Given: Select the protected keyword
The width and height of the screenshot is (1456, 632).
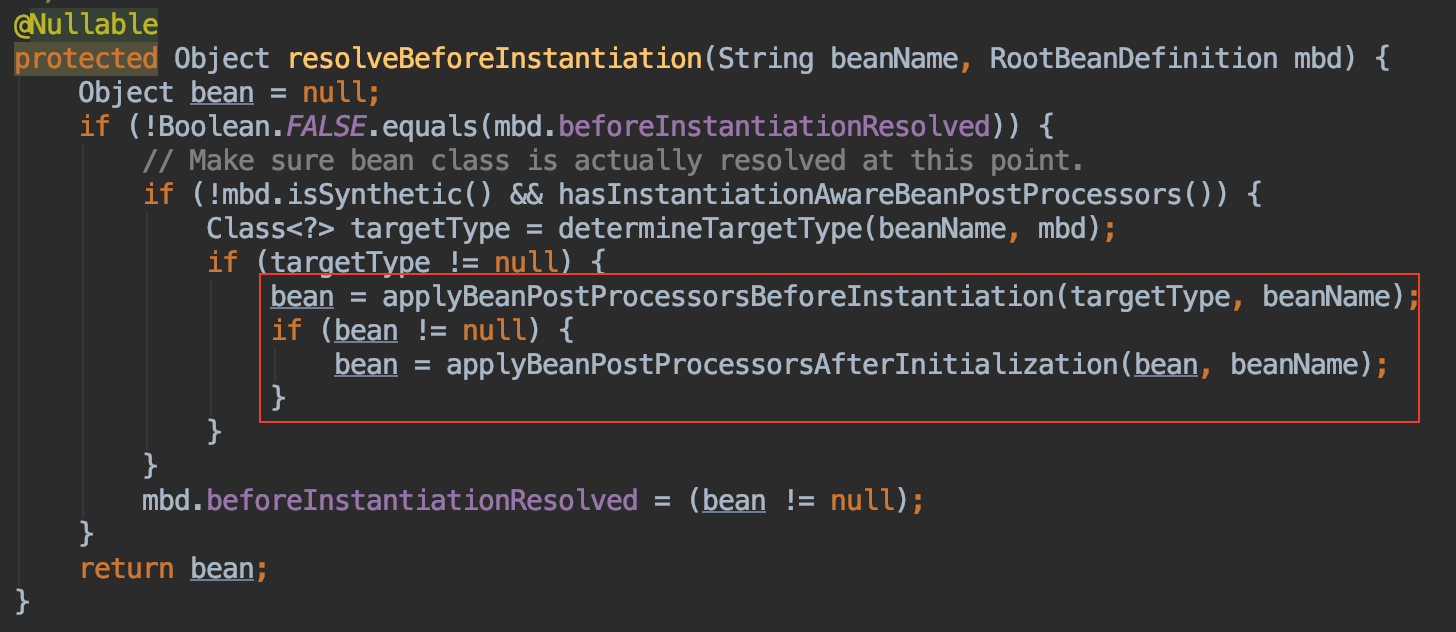Looking at the screenshot, I should point(85,59).
